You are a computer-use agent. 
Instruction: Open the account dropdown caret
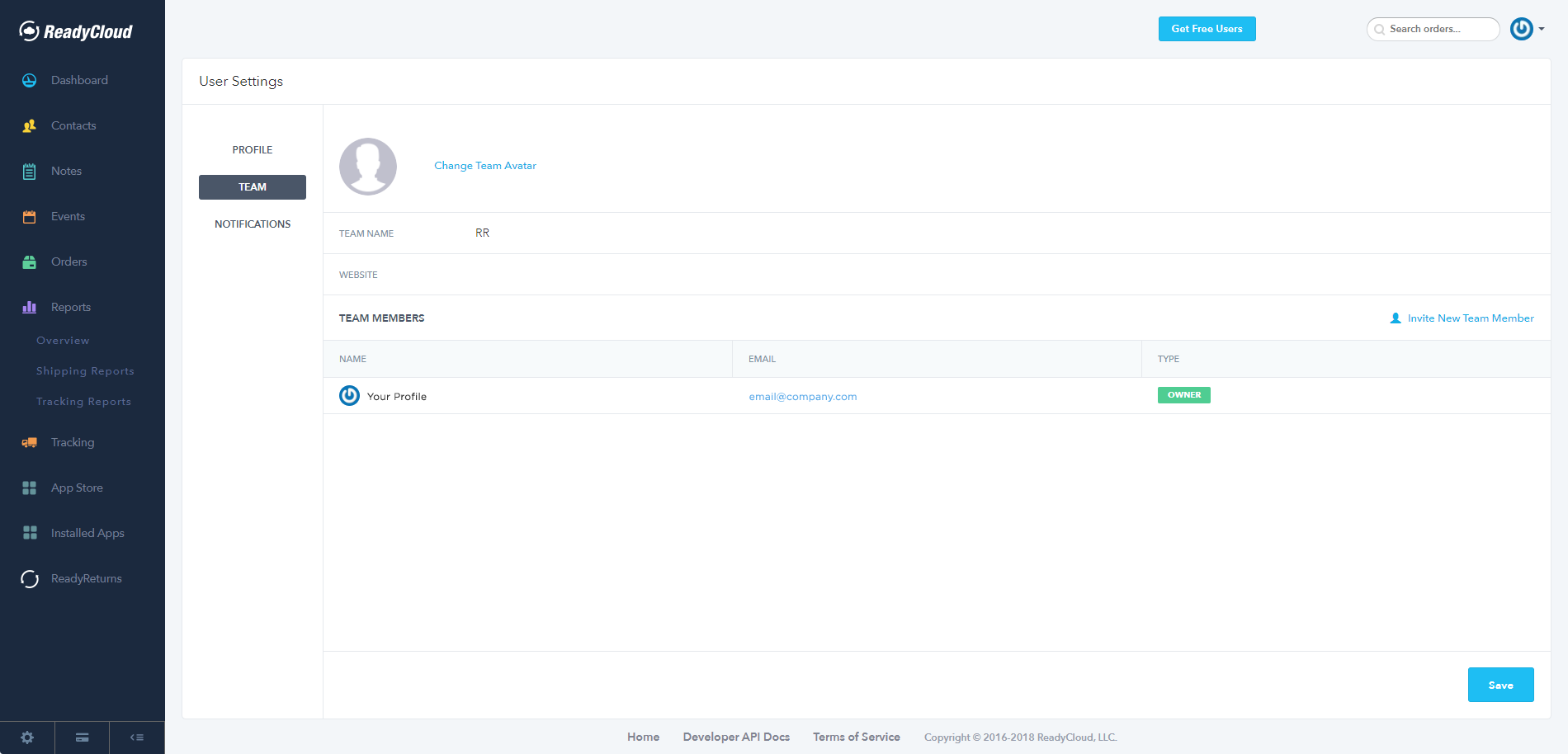tap(1542, 29)
